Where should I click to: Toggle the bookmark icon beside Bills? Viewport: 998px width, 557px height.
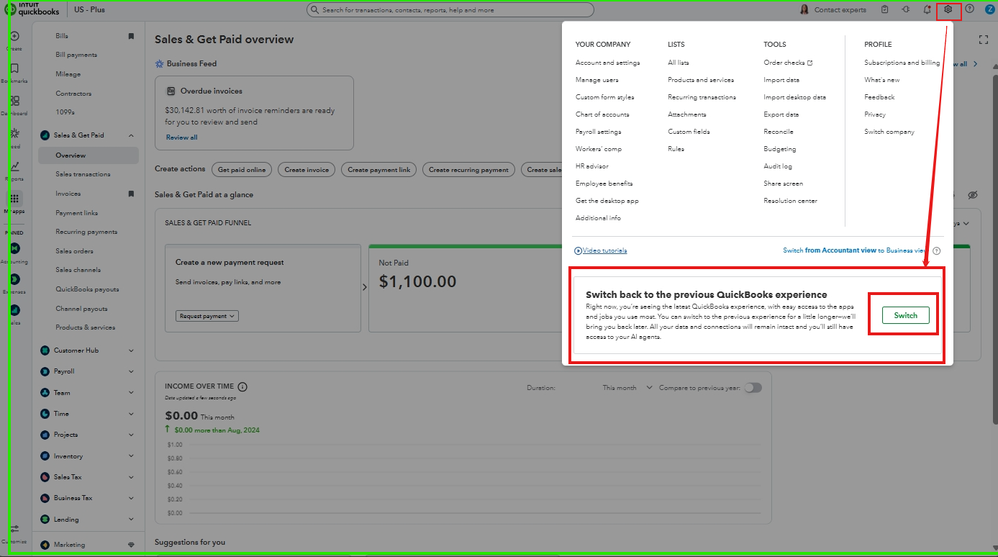click(x=131, y=36)
